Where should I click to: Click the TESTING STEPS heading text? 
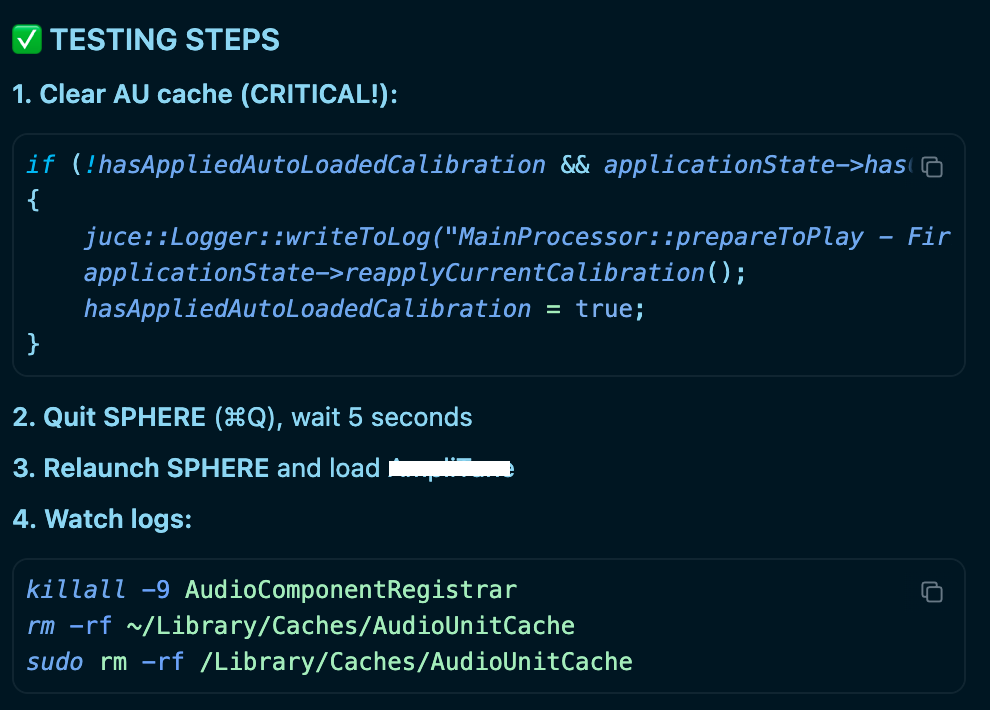click(x=165, y=40)
